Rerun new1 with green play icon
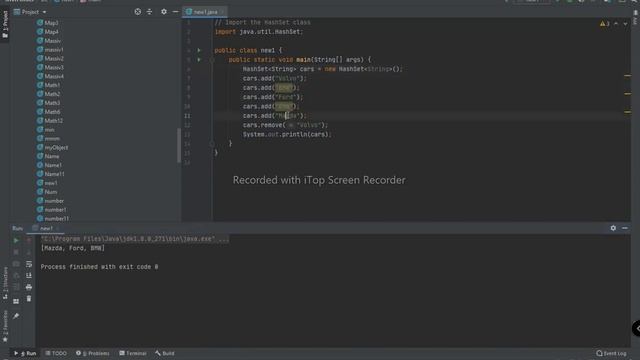Viewport: 640px width, 360px height. [16, 240]
